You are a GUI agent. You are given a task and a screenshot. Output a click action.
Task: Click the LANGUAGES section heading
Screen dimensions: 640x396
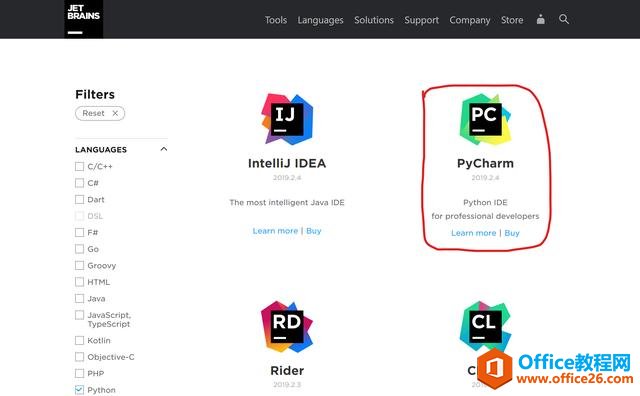click(x=101, y=149)
